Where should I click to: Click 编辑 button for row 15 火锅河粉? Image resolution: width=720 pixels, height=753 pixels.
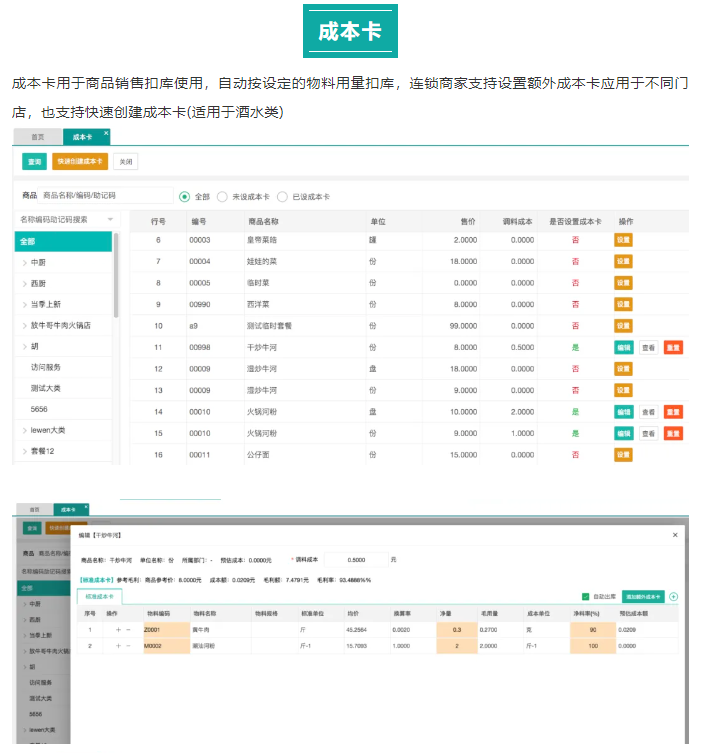click(623, 434)
